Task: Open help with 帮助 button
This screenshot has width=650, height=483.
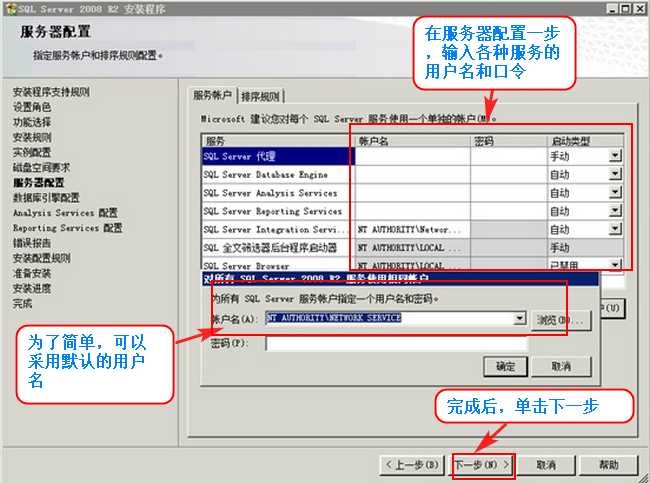Action: pos(609,465)
